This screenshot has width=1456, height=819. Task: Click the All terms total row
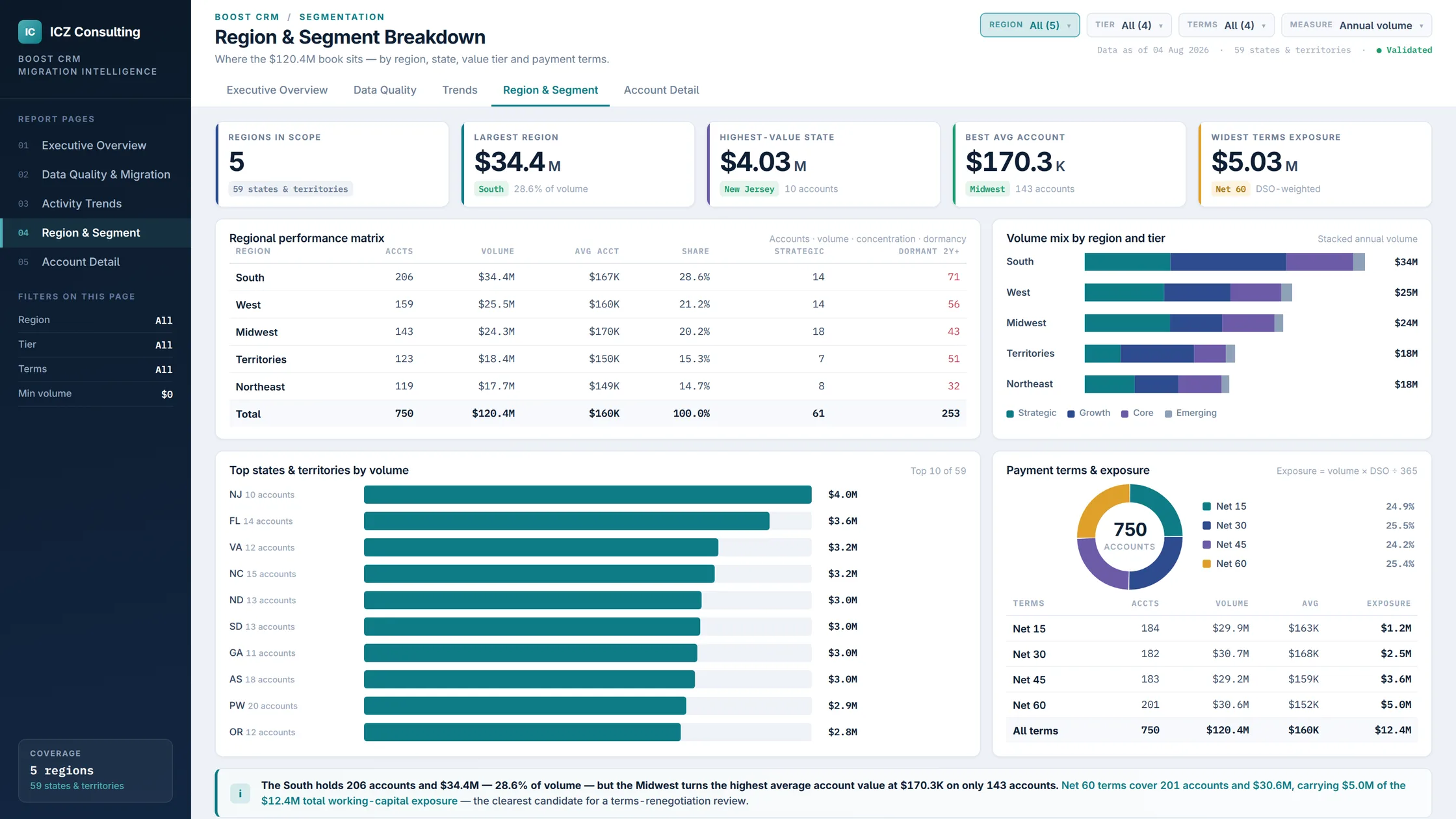coord(1212,731)
